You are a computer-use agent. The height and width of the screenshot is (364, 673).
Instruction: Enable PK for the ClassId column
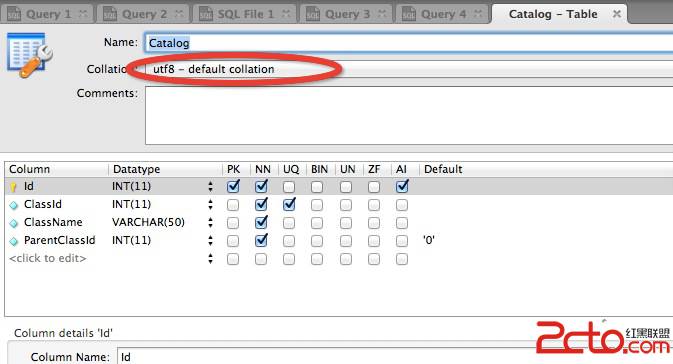point(233,205)
